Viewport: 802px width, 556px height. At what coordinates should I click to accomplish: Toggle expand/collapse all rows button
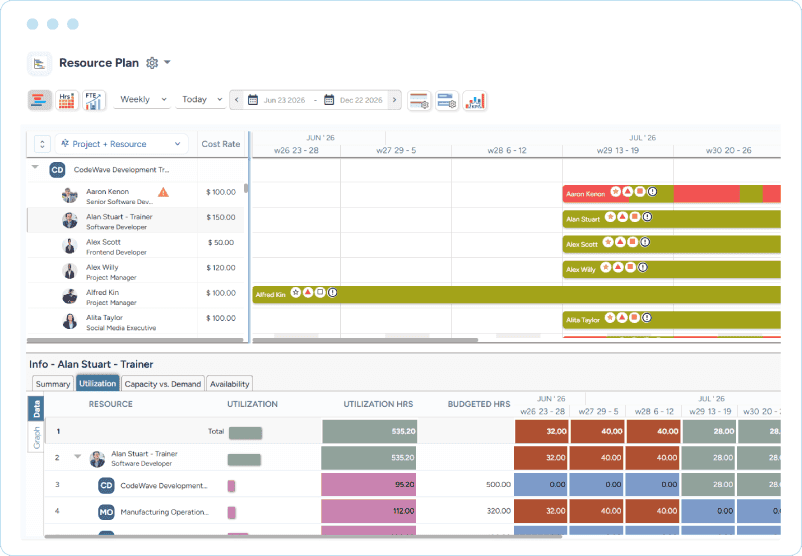pyautogui.click(x=42, y=144)
